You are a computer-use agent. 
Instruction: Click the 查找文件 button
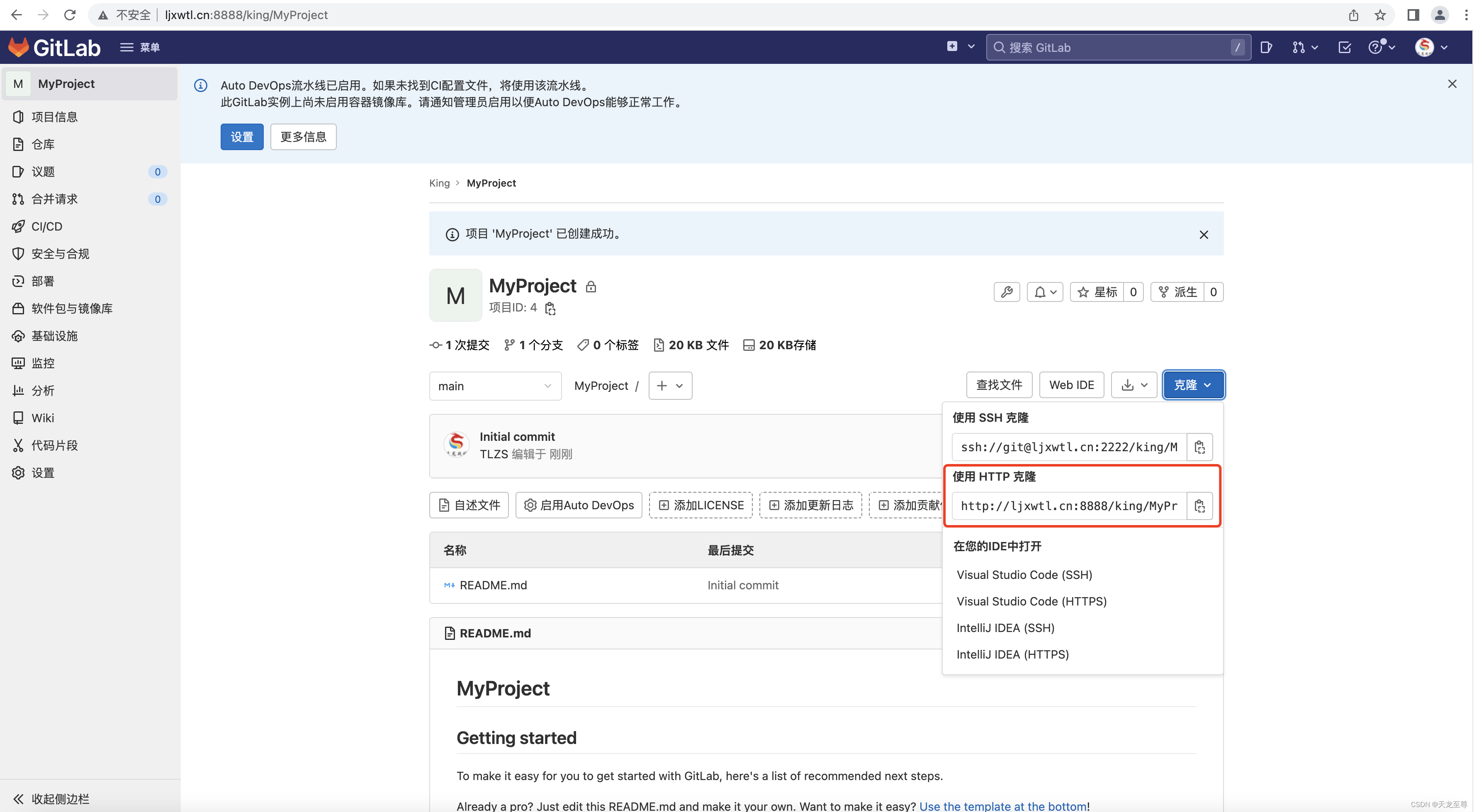pyautogui.click(x=999, y=385)
